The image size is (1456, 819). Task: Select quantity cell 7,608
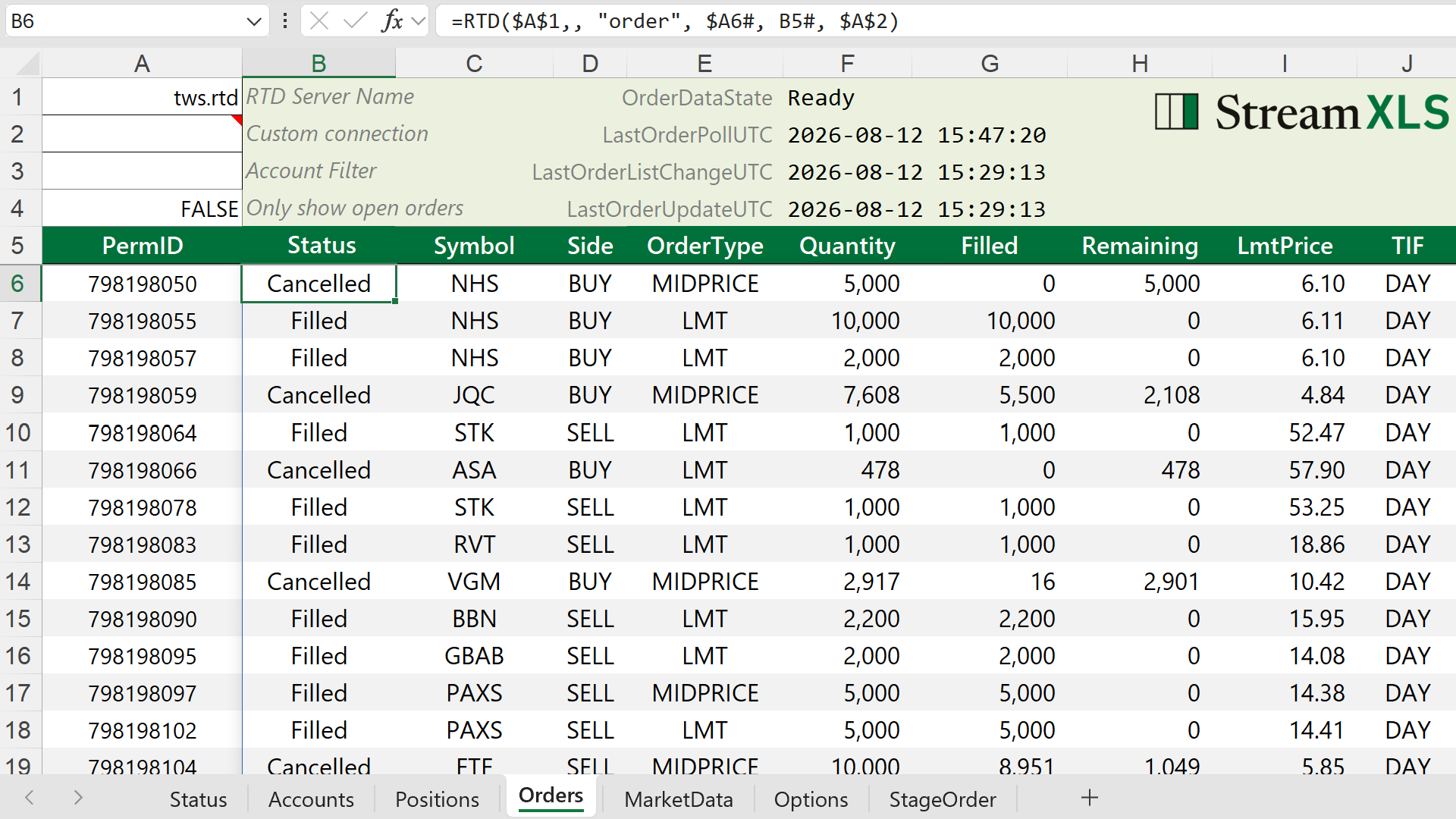point(847,395)
